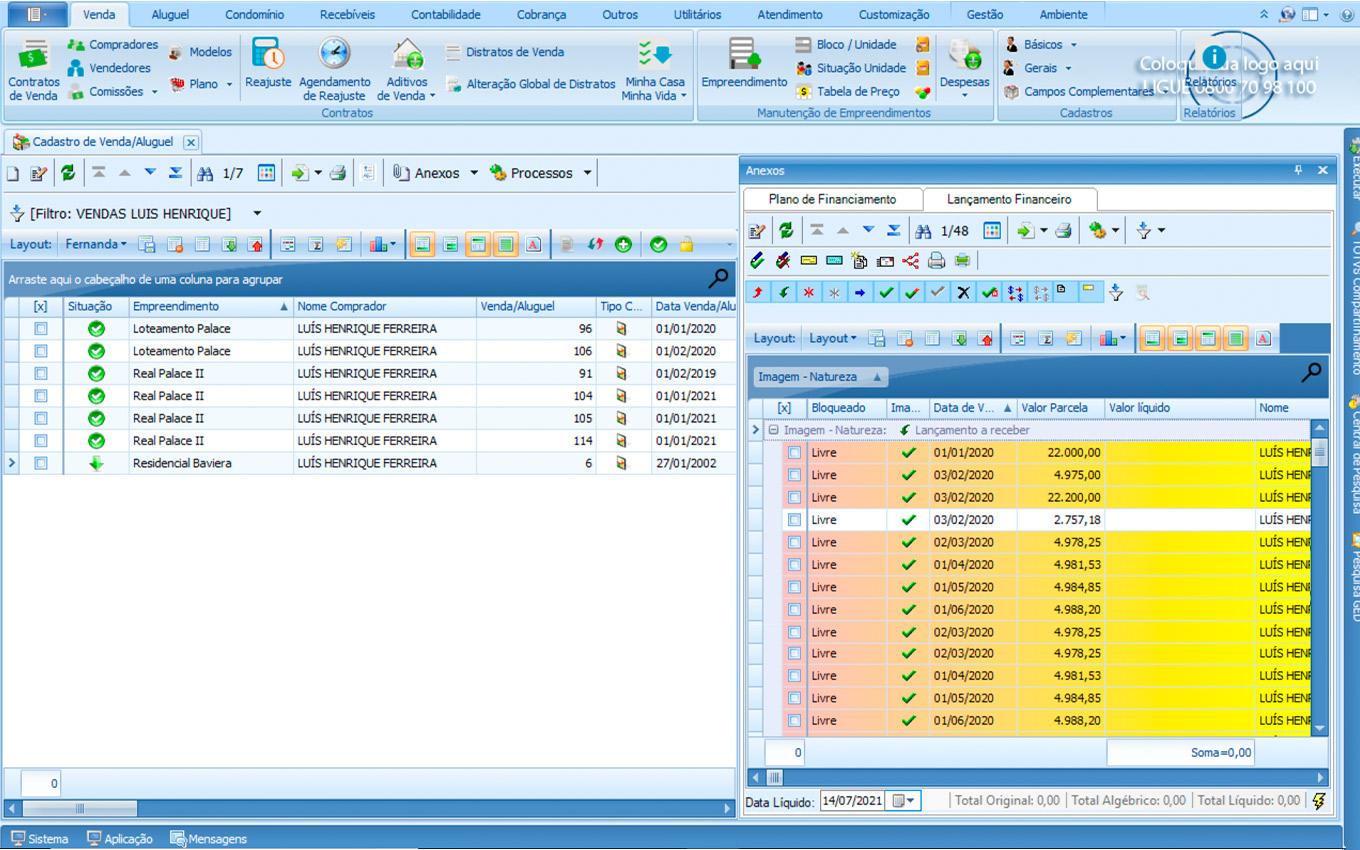Image resolution: width=1360 pixels, height=850 pixels.
Task: Collapse the Imagem - Natureza group row
Action: (773, 430)
